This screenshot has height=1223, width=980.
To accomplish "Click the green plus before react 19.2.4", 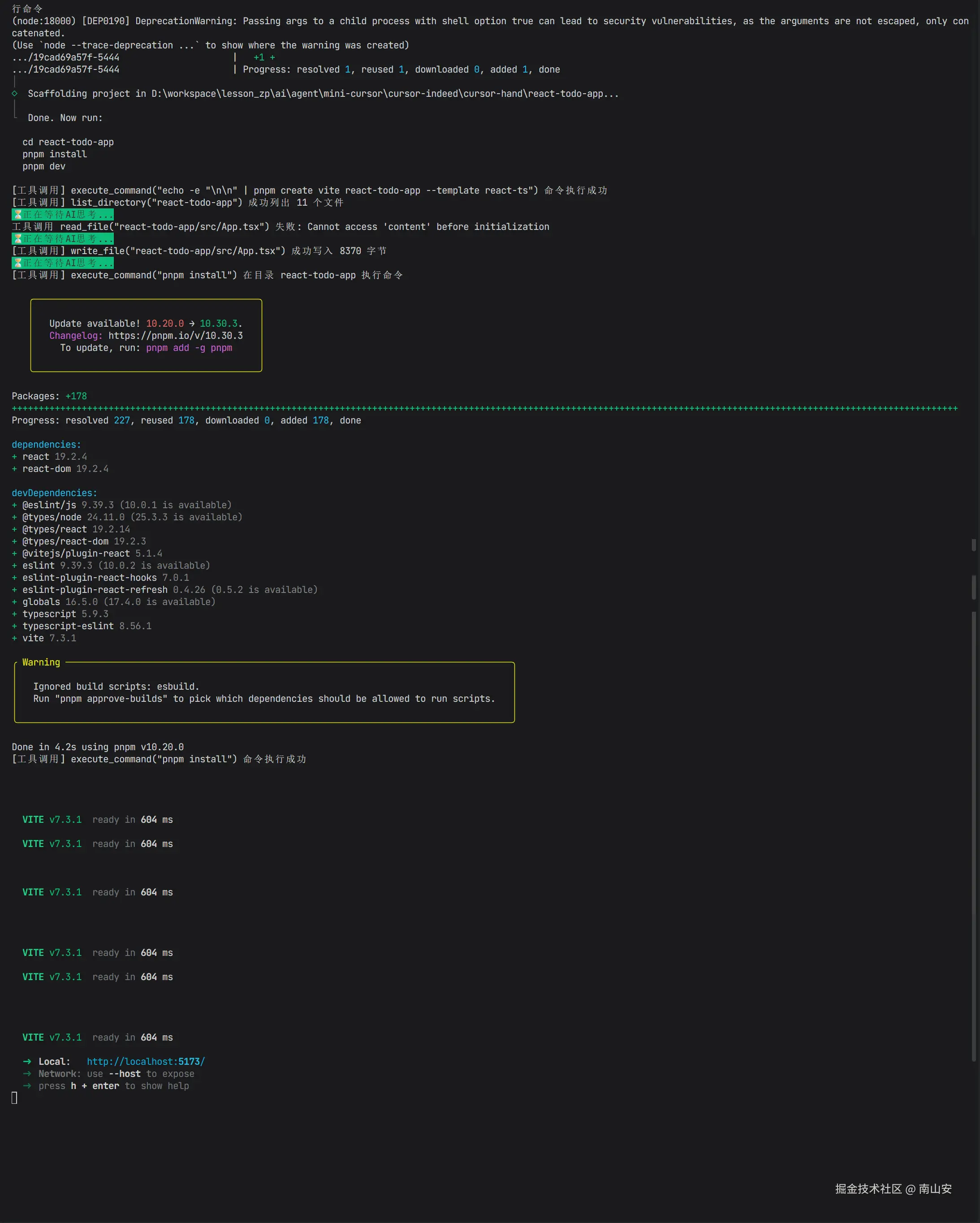I will (x=15, y=457).
